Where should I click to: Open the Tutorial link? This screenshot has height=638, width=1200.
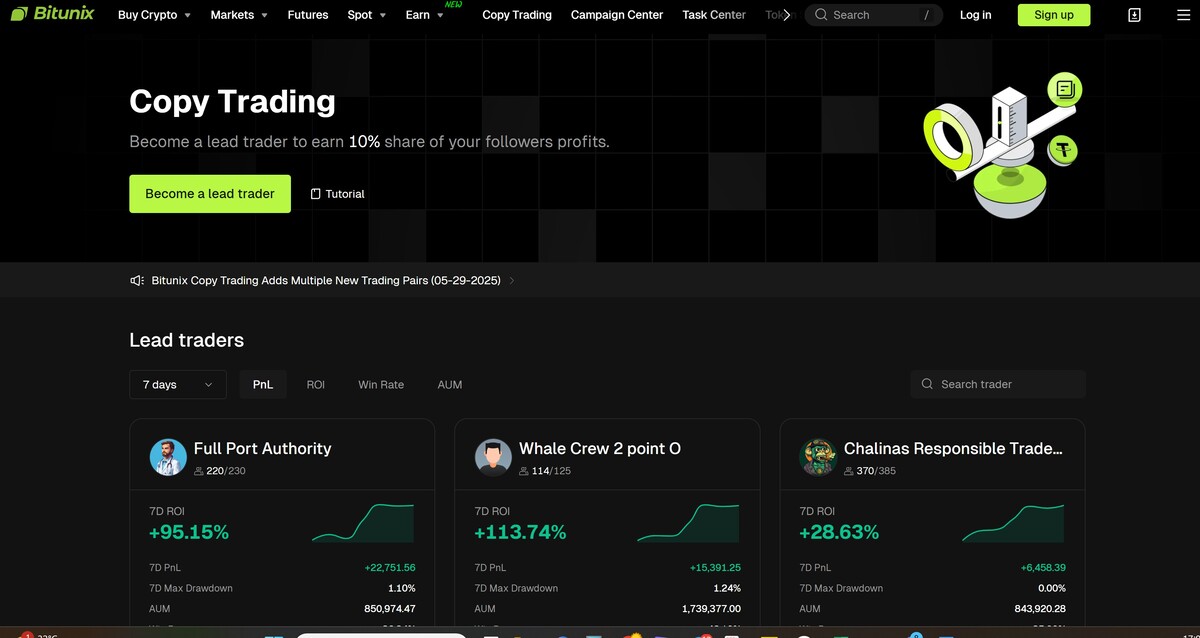(x=338, y=194)
